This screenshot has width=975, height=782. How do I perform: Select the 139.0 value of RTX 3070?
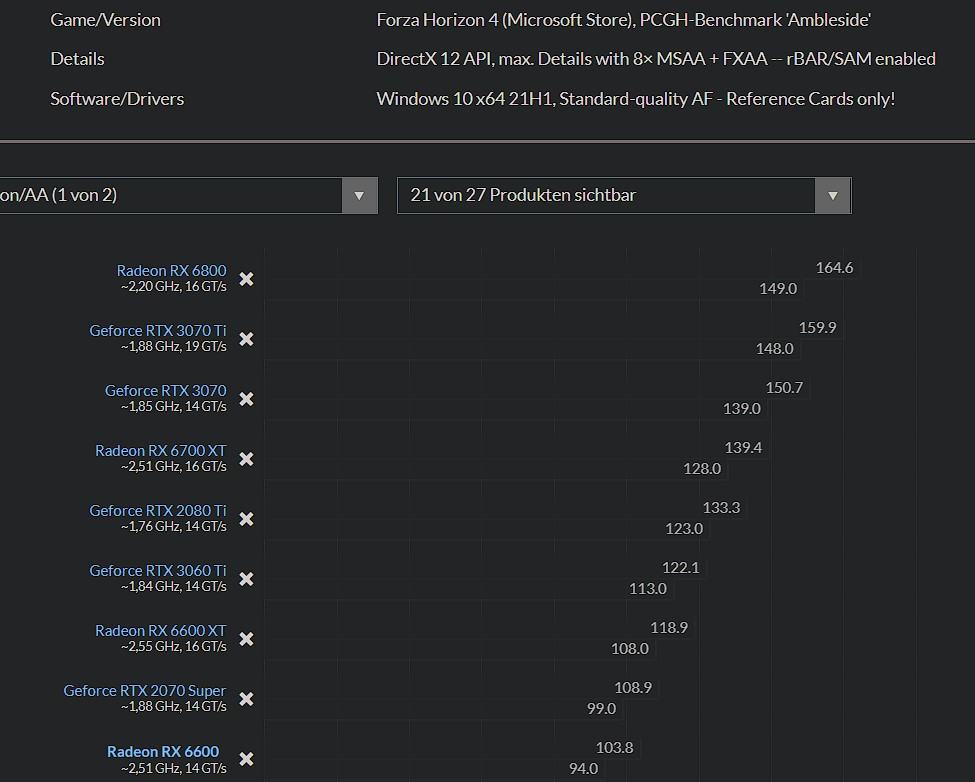(742, 408)
